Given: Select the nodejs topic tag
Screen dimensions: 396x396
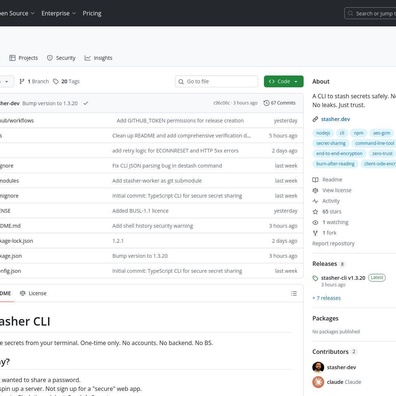Looking at the screenshot, I should [x=323, y=133].
